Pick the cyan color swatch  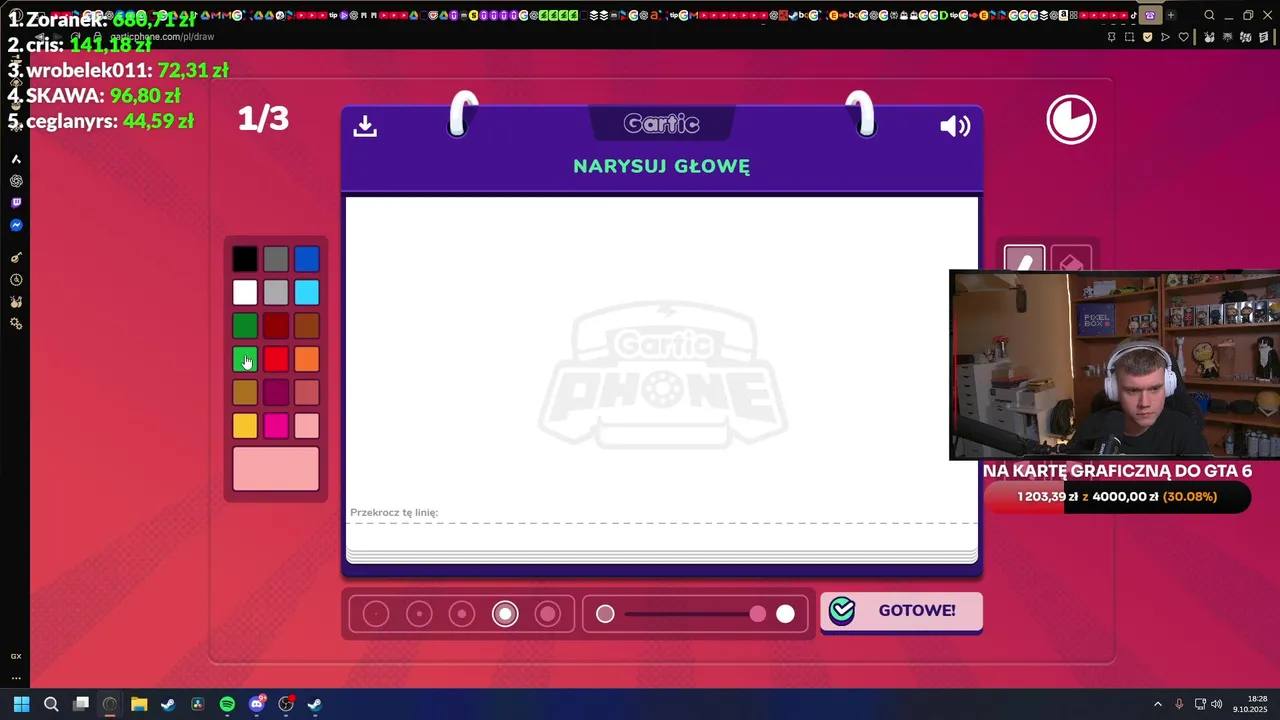tap(307, 292)
